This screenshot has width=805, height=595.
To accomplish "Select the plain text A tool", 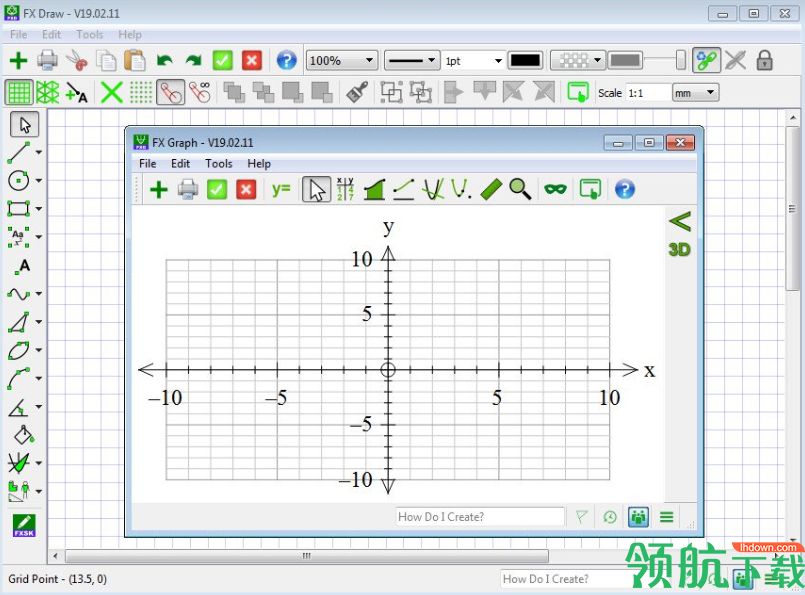I will 23,266.
